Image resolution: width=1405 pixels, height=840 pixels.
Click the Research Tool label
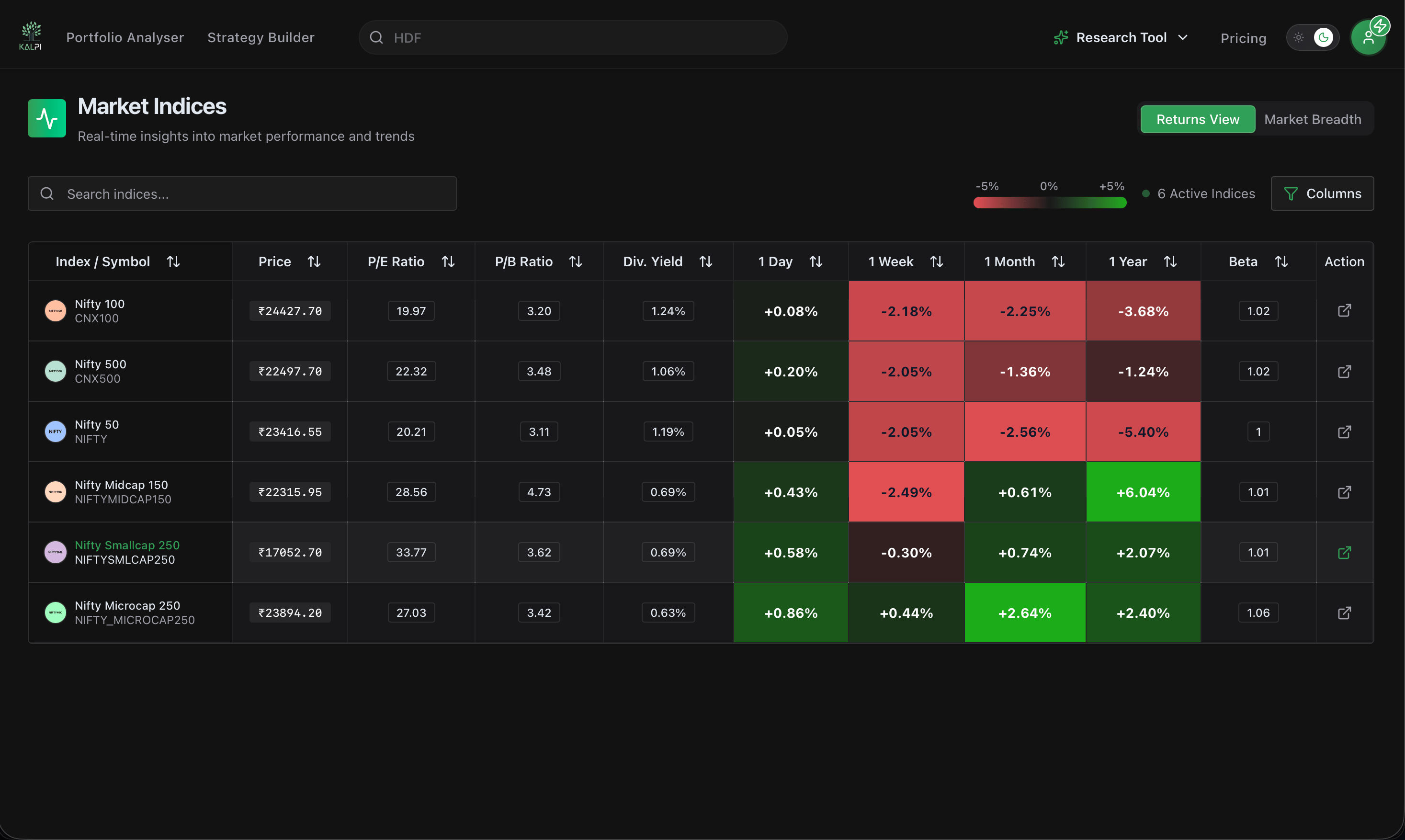pos(1122,37)
